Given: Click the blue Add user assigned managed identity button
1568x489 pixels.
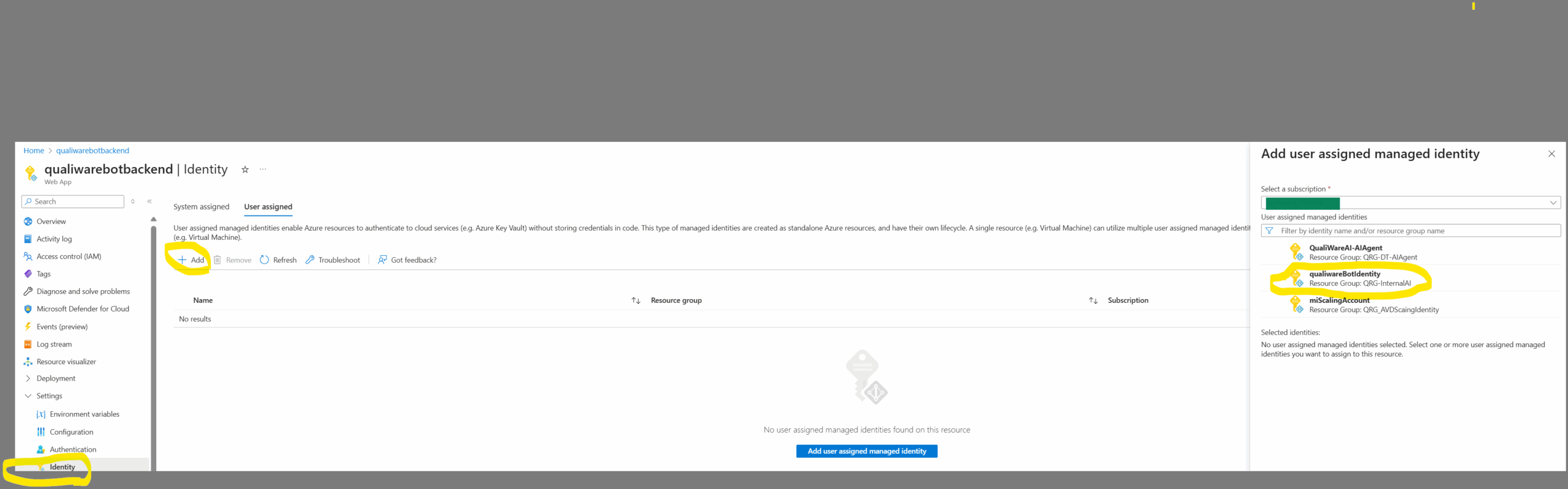Looking at the screenshot, I should coord(867,451).
